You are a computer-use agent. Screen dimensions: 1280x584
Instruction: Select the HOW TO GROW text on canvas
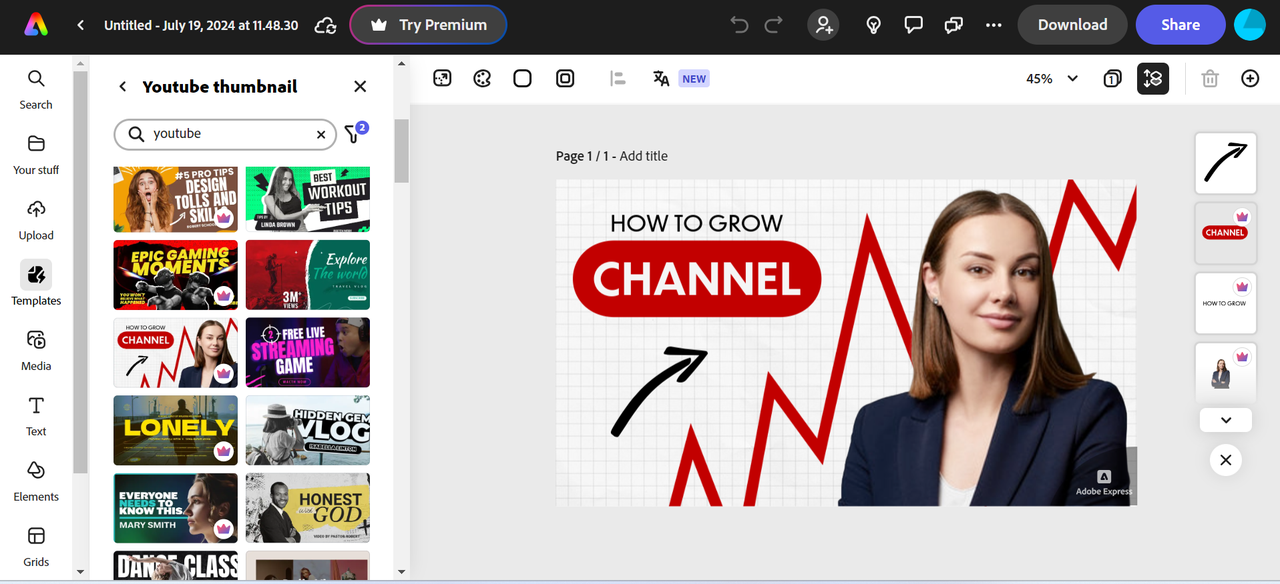[696, 223]
